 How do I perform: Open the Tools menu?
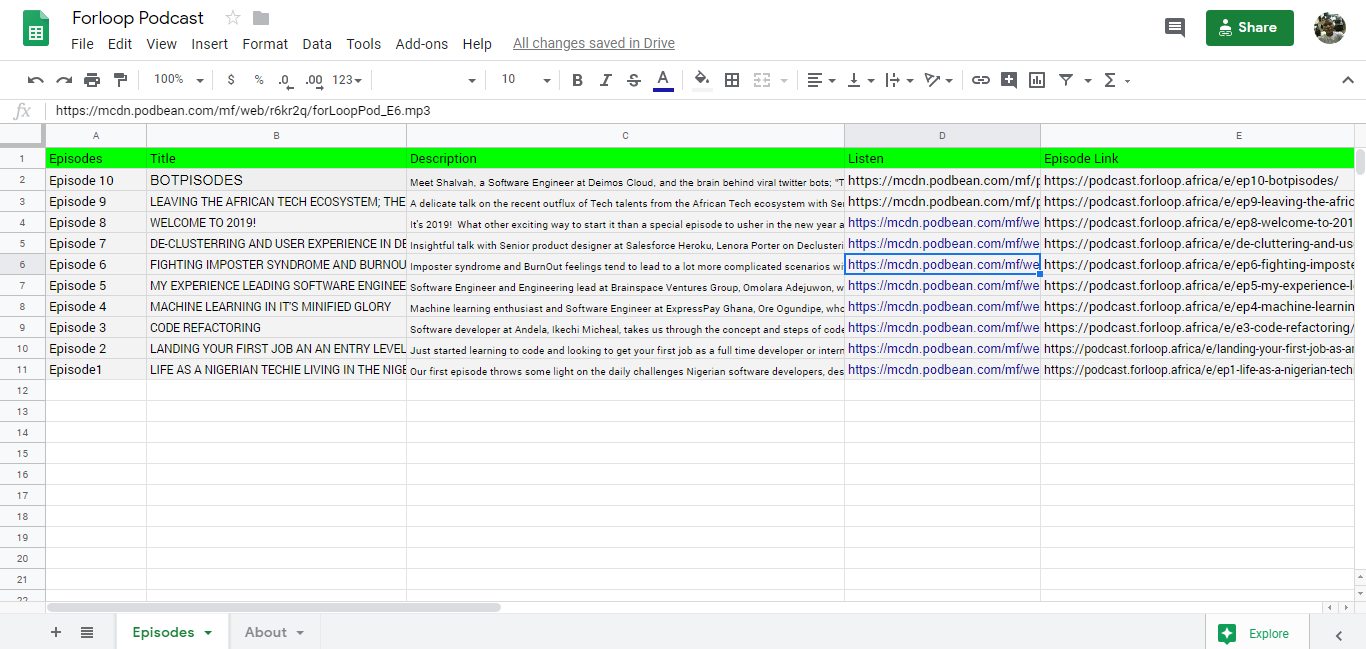click(x=364, y=44)
